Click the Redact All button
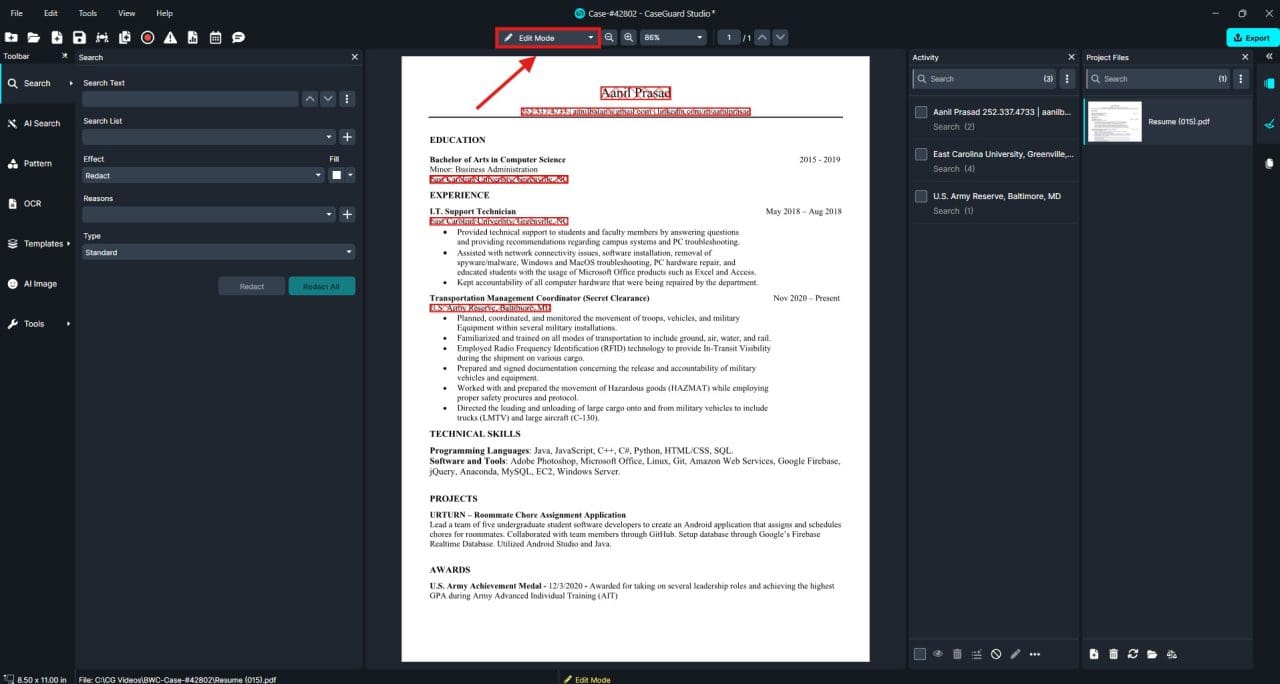Viewport: 1280px width, 684px height. click(321, 286)
